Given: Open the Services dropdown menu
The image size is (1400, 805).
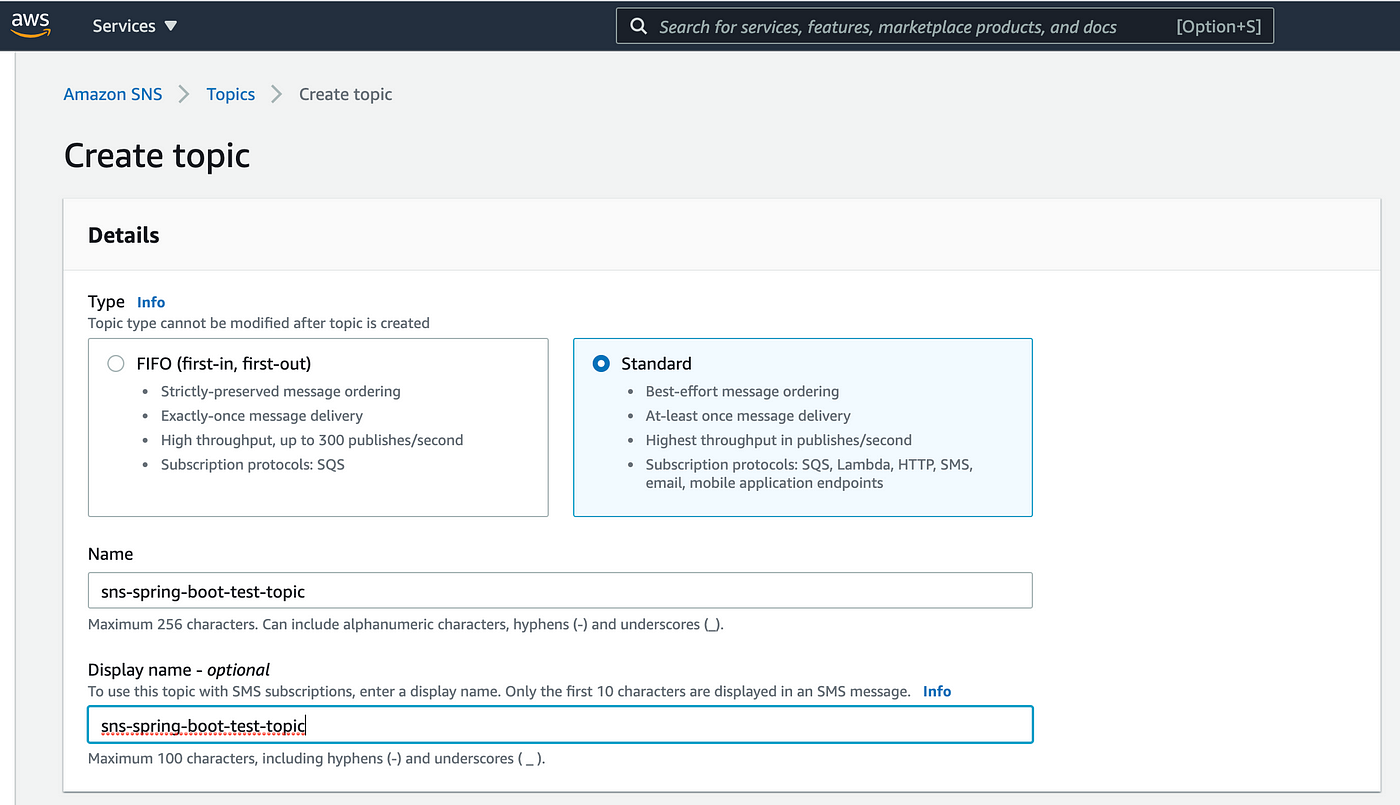Looking at the screenshot, I should click(134, 26).
